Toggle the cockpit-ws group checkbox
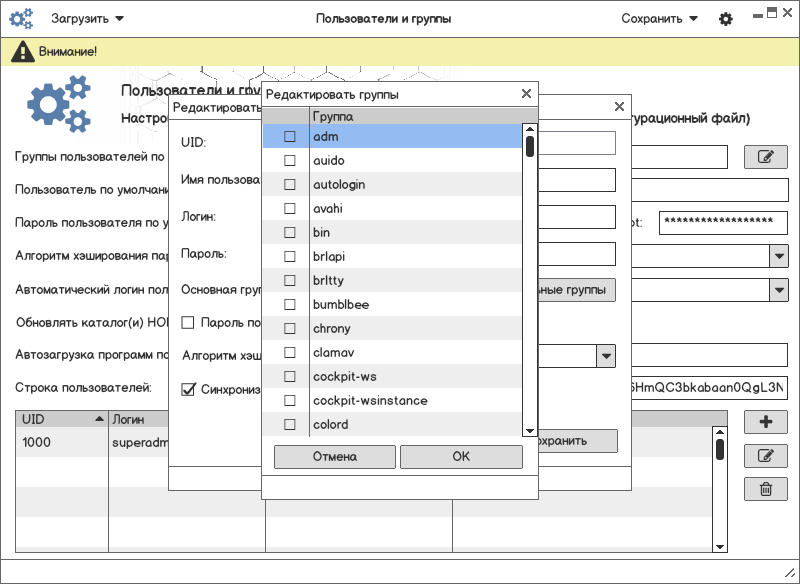The image size is (800, 584). (x=290, y=377)
